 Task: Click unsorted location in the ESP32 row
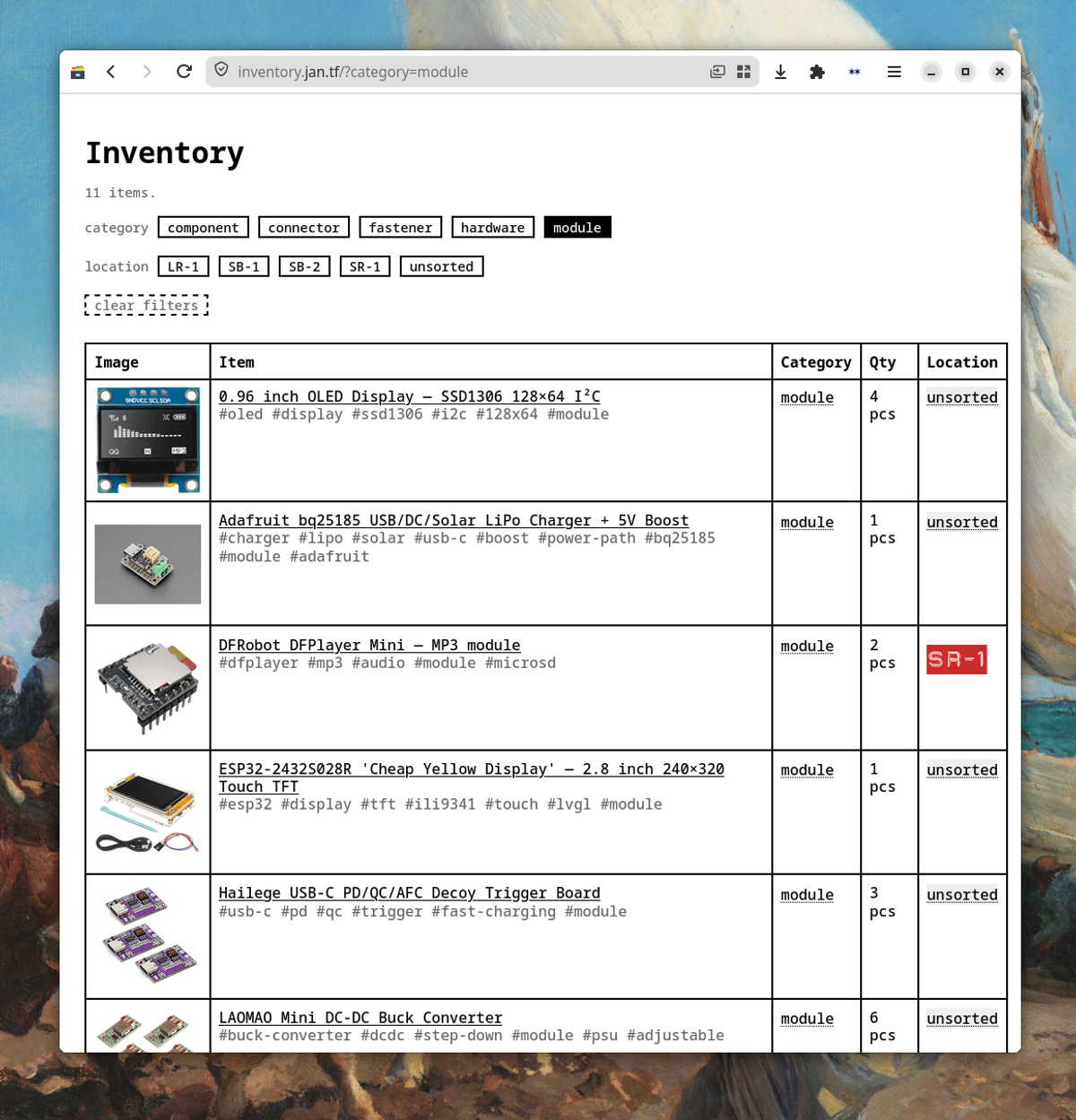962,769
